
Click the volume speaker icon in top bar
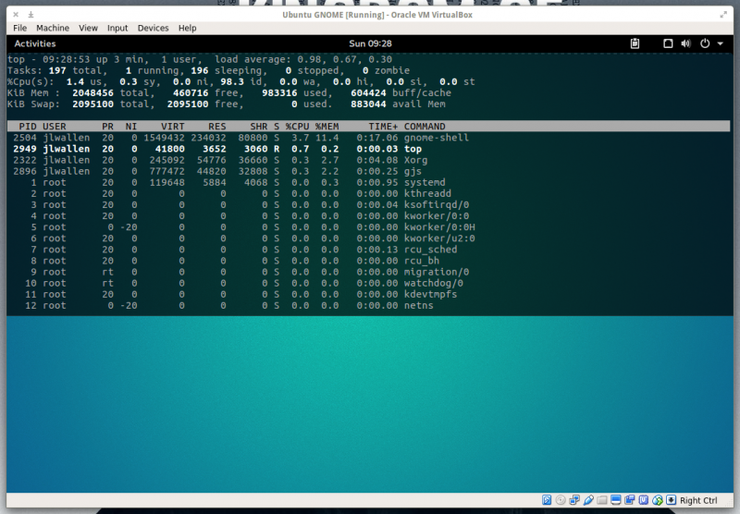[x=686, y=43]
